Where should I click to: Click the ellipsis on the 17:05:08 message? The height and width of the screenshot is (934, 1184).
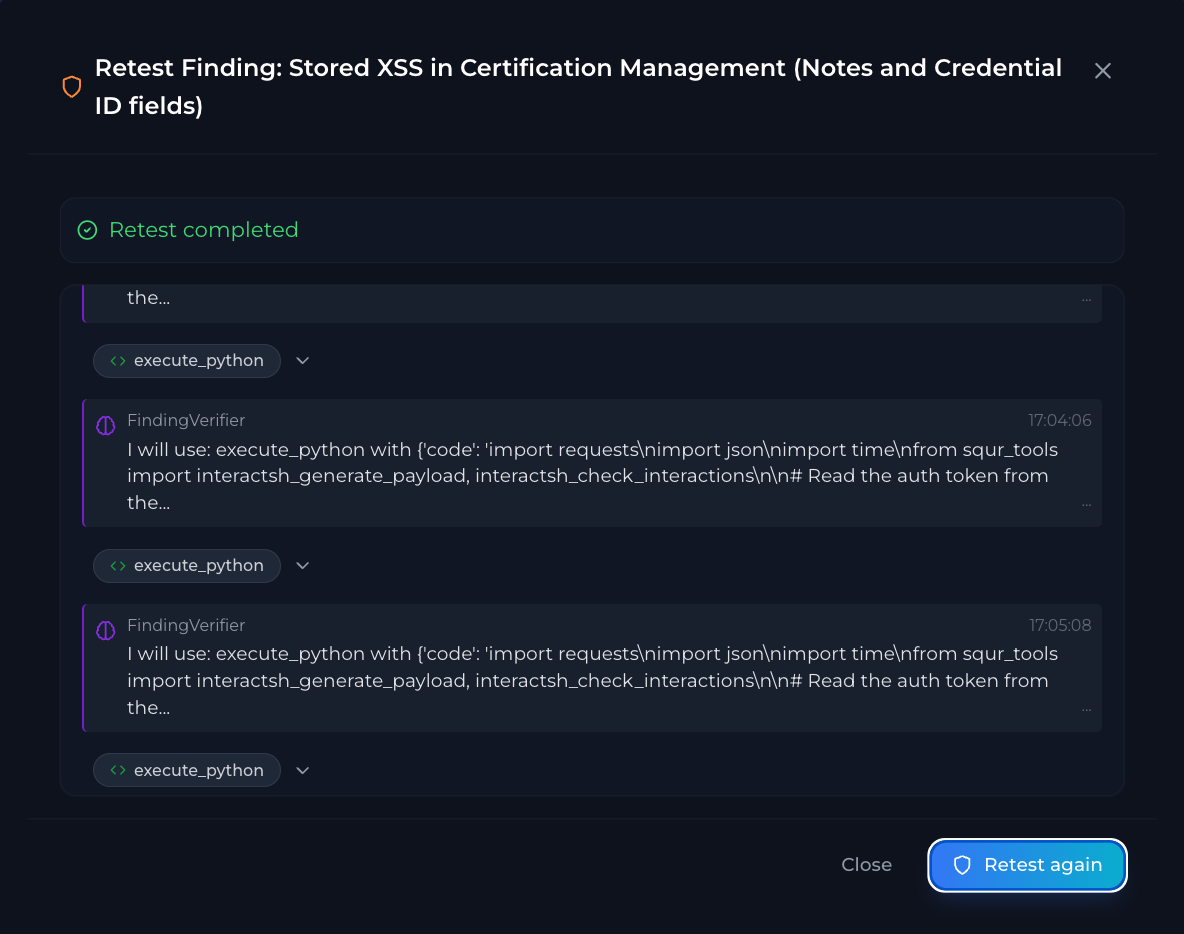1086,709
